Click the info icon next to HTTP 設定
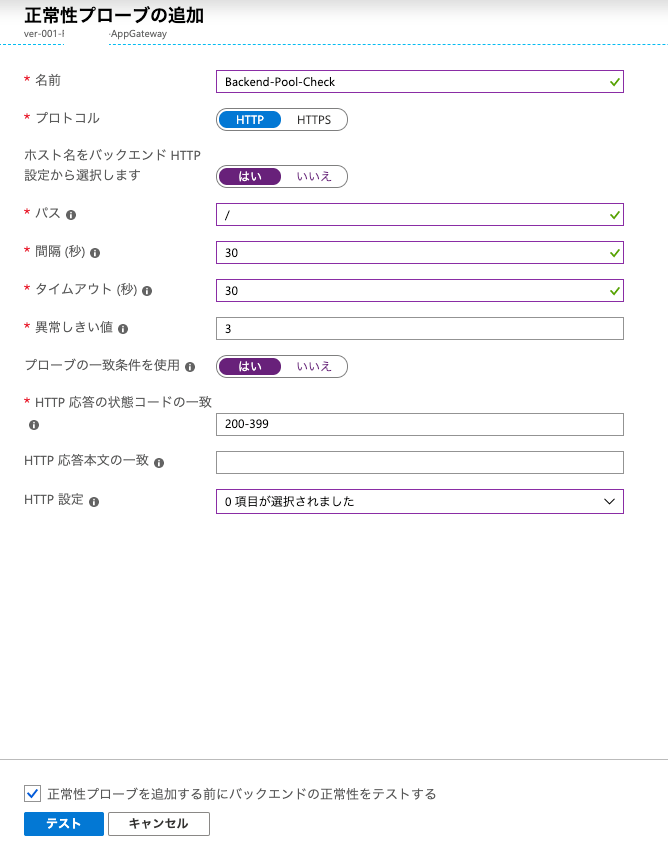Image resolution: width=668 pixels, height=845 pixels. pyautogui.click(x=94, y=501)
